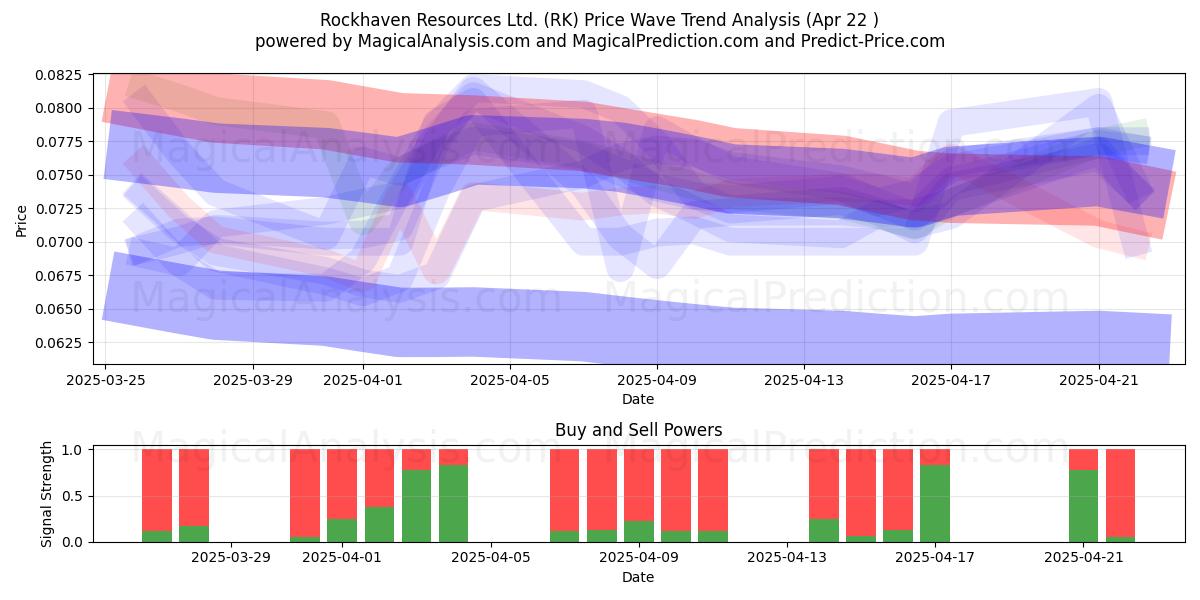Click the red segment of the 2025-04-01 bar

click(342, 484)
